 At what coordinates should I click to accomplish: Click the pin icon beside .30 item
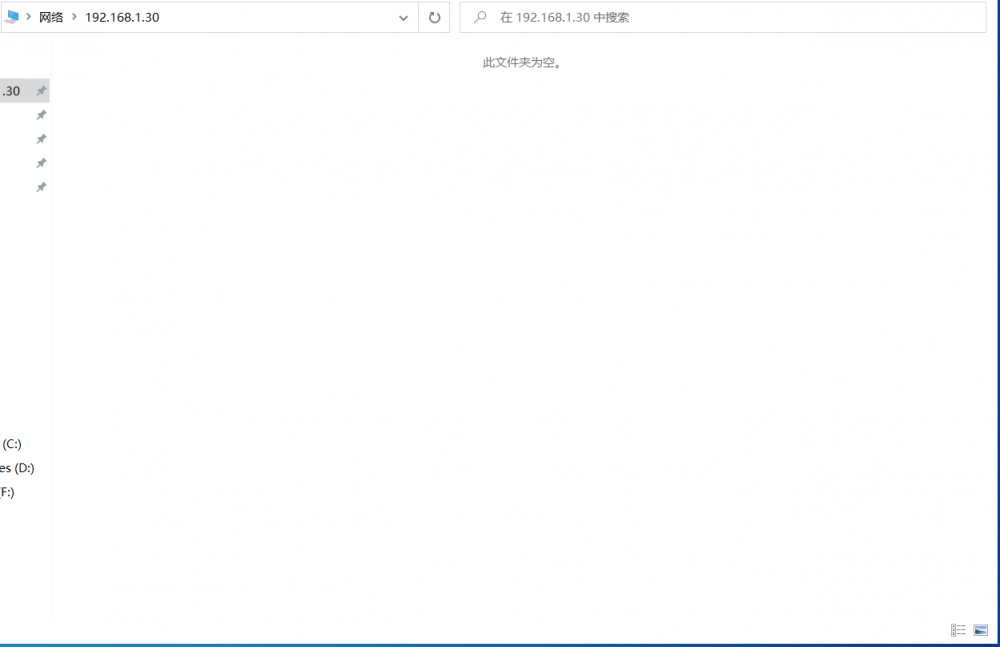(41, 91)
